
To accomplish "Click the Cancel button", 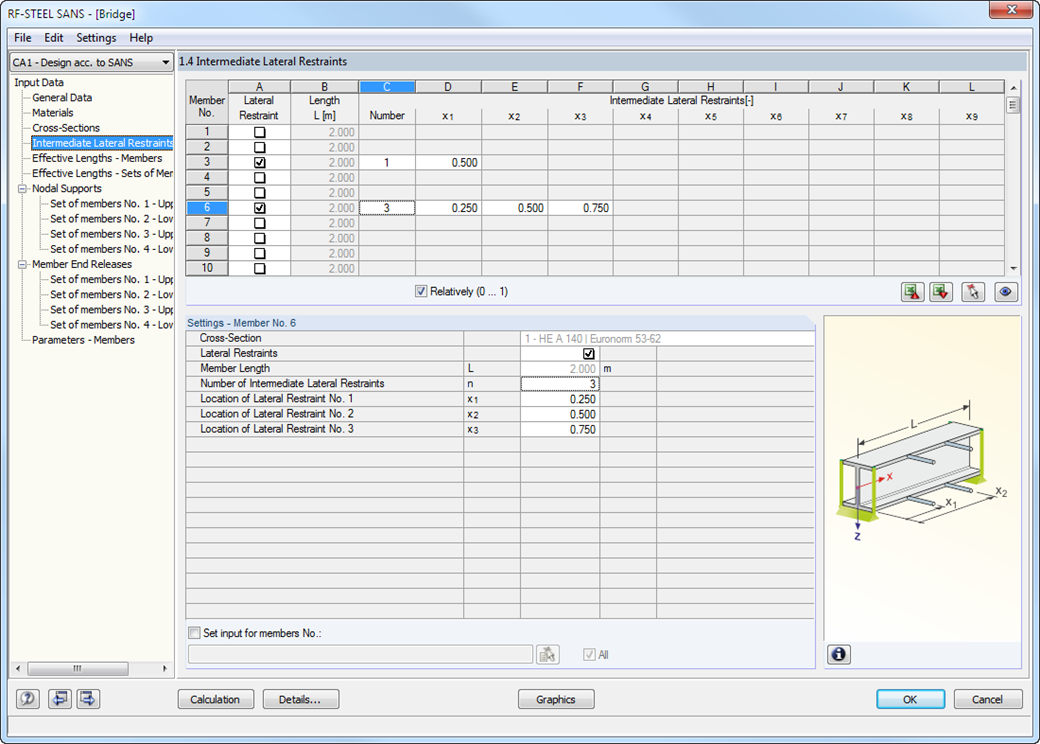I will tap(988, 700).
